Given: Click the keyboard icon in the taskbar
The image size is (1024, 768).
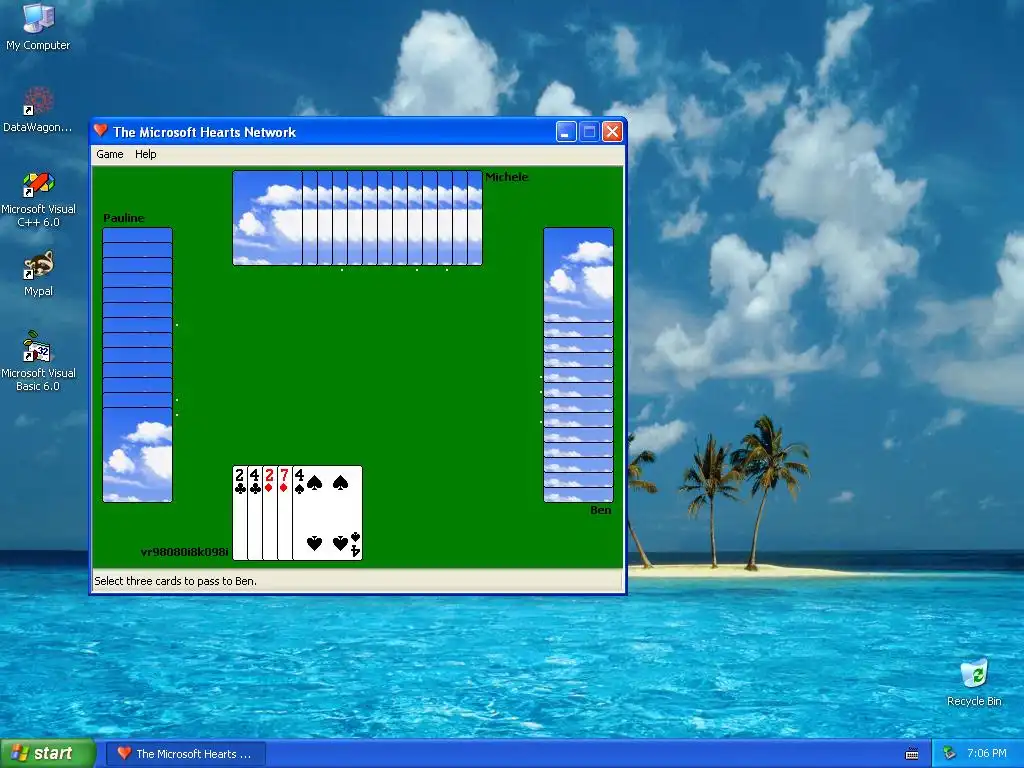Looking at the screenshot, I should (912, 754).
